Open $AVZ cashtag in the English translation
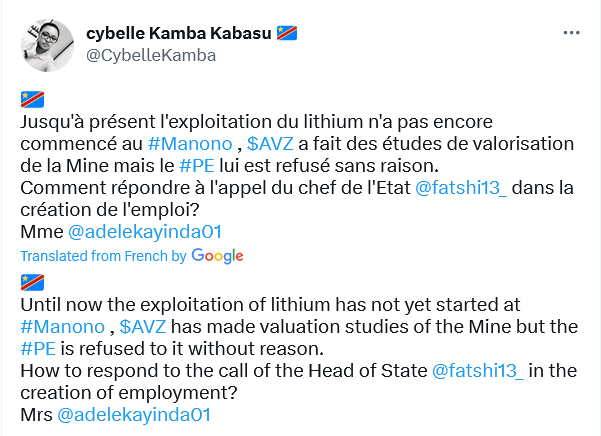The image size is (601, 436). pos(143,327)
